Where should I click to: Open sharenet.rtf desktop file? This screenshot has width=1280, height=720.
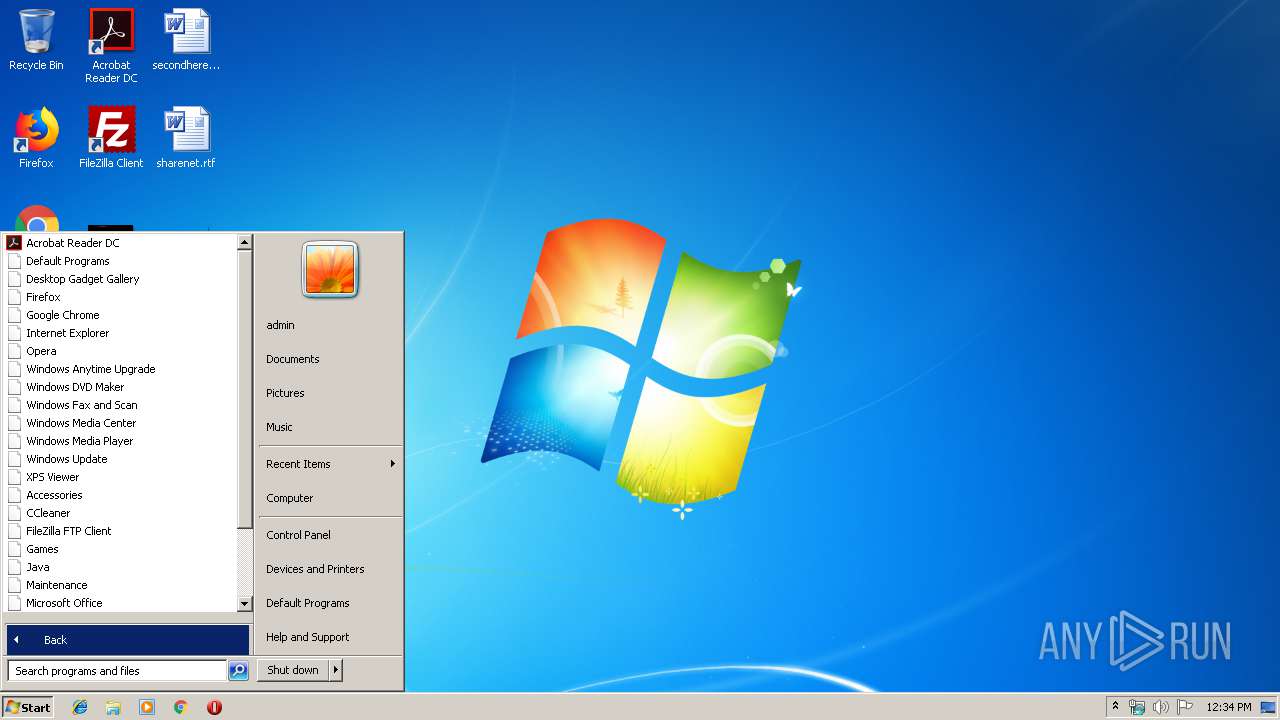[186, 138]
